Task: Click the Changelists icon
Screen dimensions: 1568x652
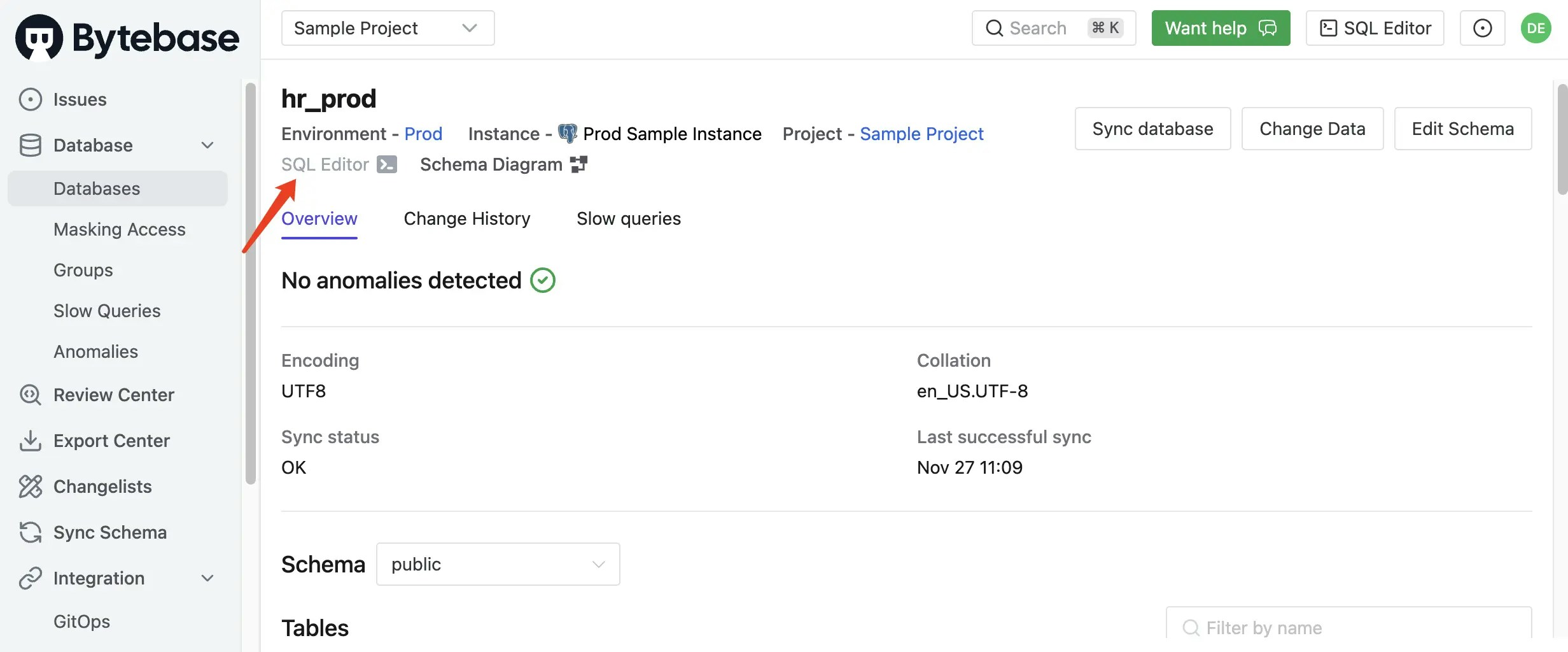Action: coord(30,486)
